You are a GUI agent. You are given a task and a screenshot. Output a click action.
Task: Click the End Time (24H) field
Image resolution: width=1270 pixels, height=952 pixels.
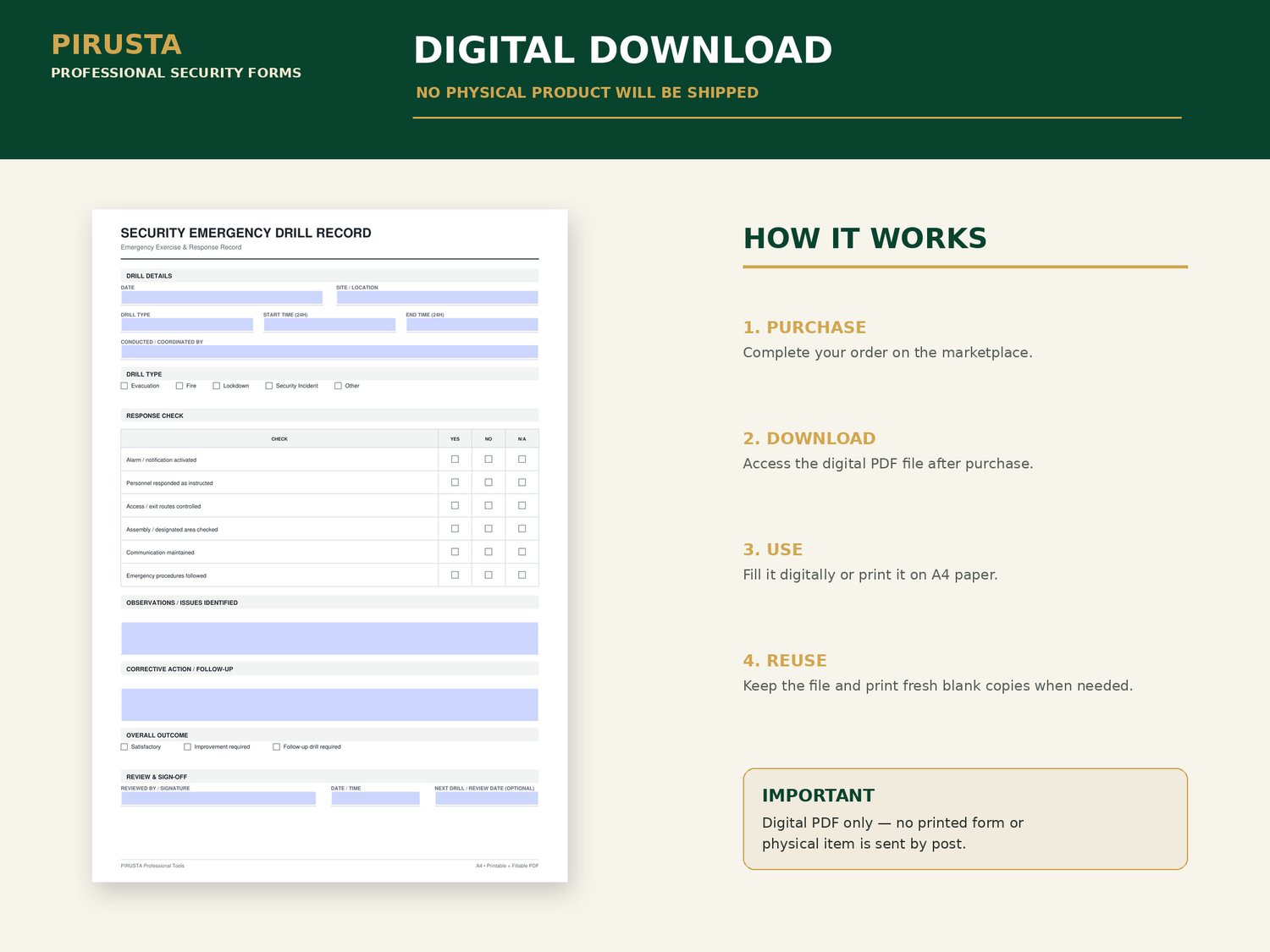(x=472, y=325)
